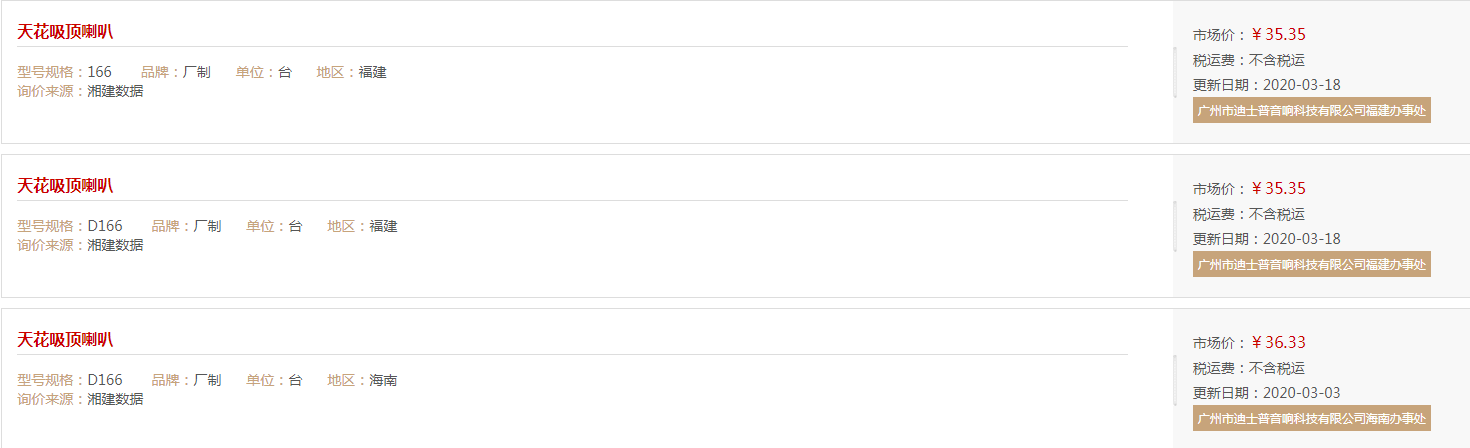Click the 福建办事处 supplier tag in the model 166 listing
This screenshot has height=448, width=1470.
(x=1312, y=110)
